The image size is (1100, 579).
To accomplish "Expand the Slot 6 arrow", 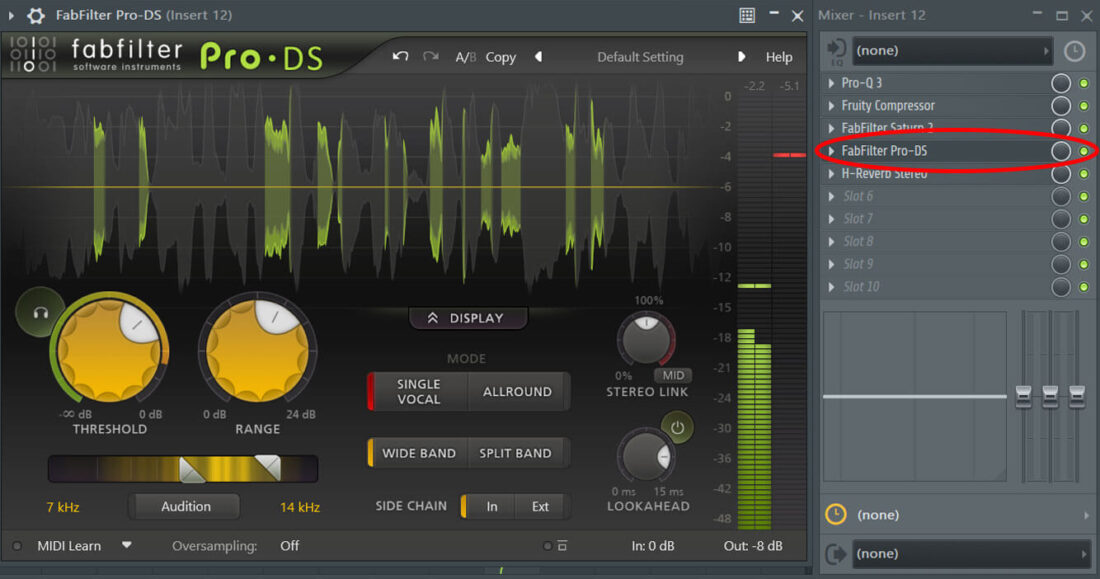I will click(831, 197).
